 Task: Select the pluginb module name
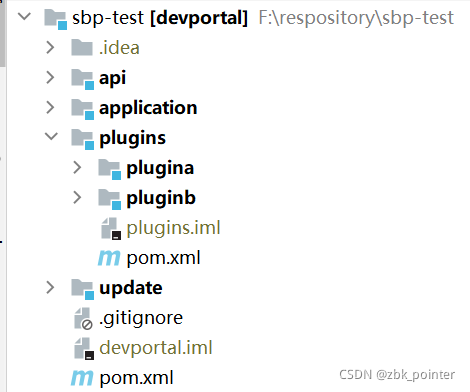click(x=161, y=199)
